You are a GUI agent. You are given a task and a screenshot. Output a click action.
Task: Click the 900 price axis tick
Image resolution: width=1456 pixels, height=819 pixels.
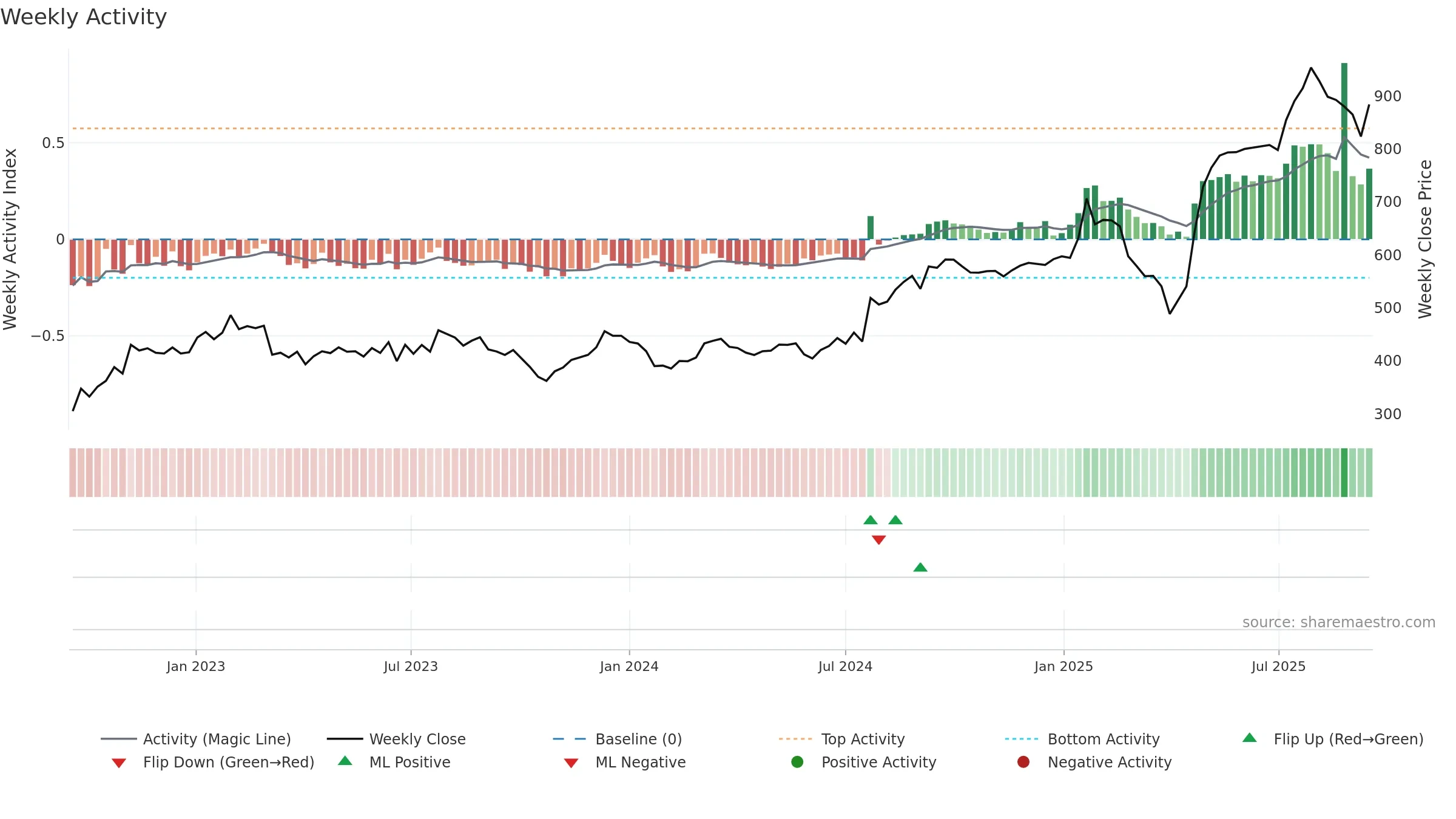(1387, 96)
